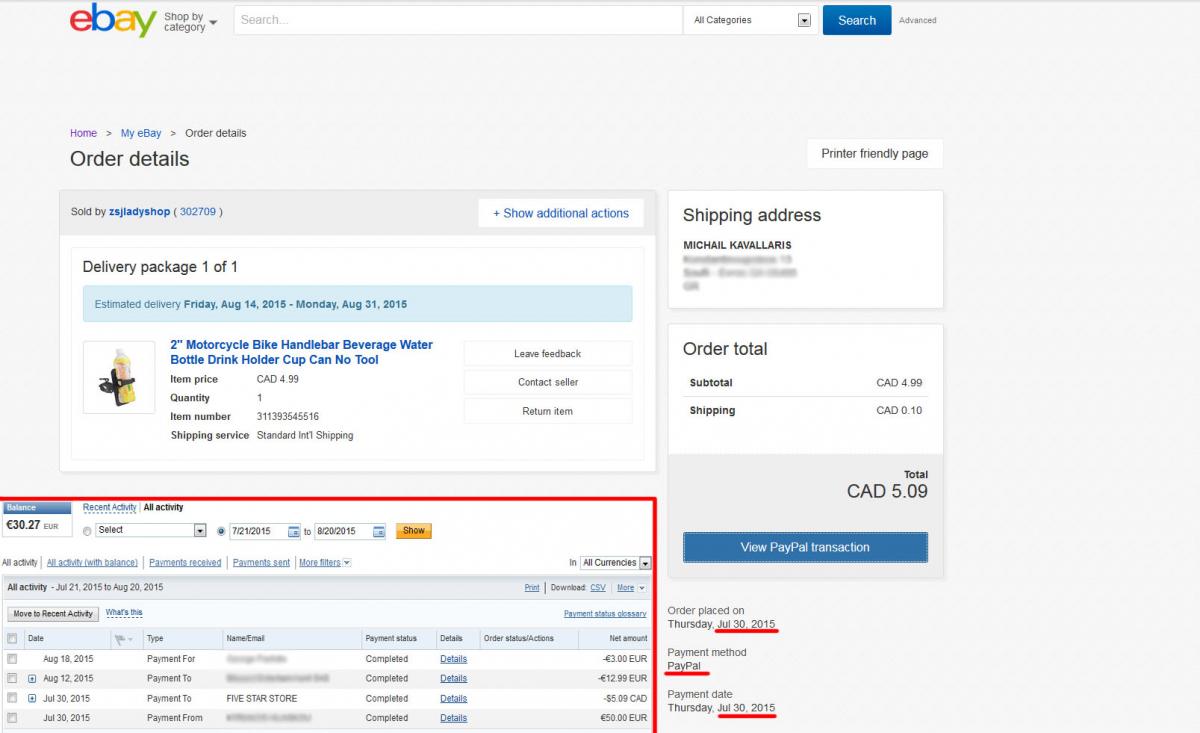The height and width of the screenshot is (733, 1200).
Task: Filter by Payments sent
Action: pyautogui.click(x=261, y=563)
